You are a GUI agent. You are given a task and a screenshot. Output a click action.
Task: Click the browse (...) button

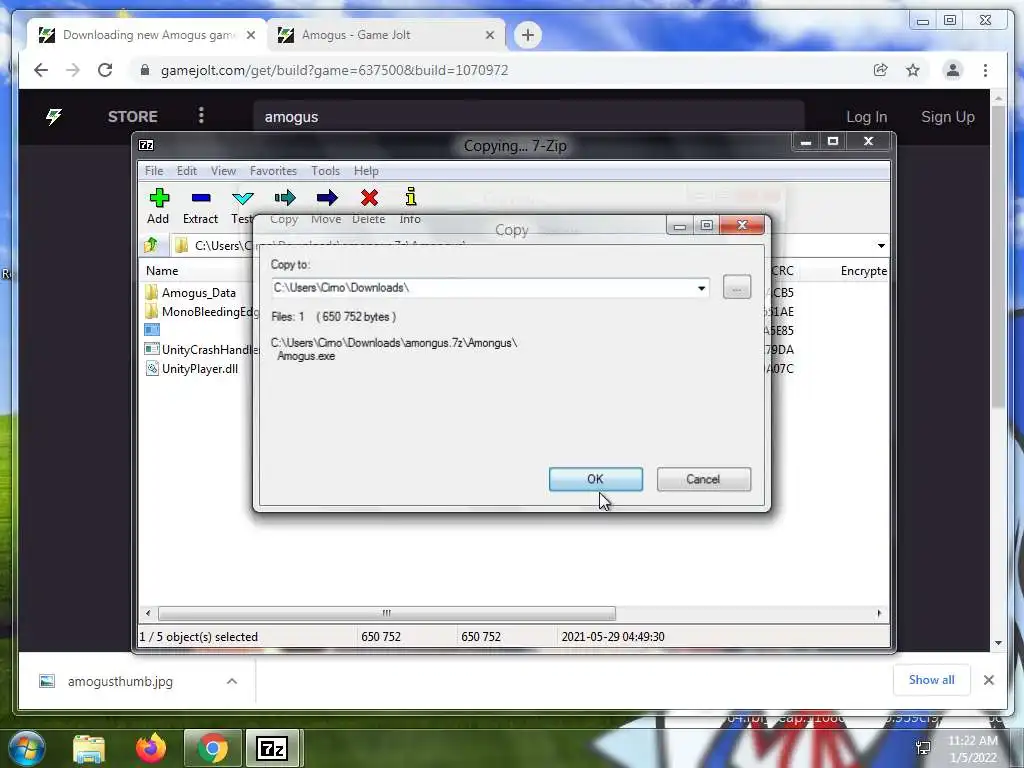coord(737,287)
